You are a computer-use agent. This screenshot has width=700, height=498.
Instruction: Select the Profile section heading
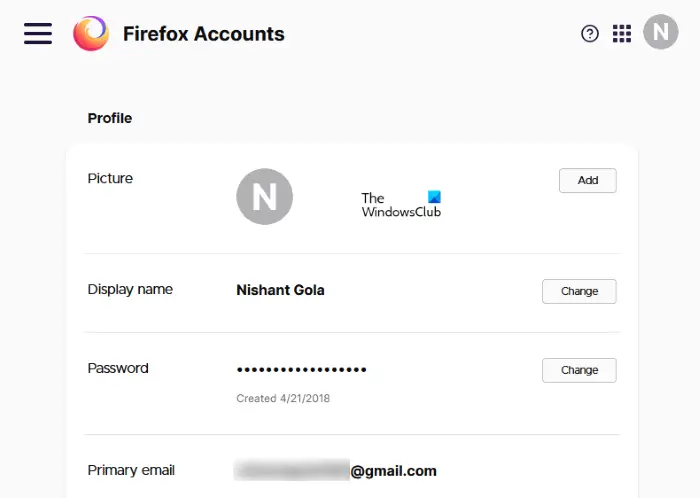[110, 118]
